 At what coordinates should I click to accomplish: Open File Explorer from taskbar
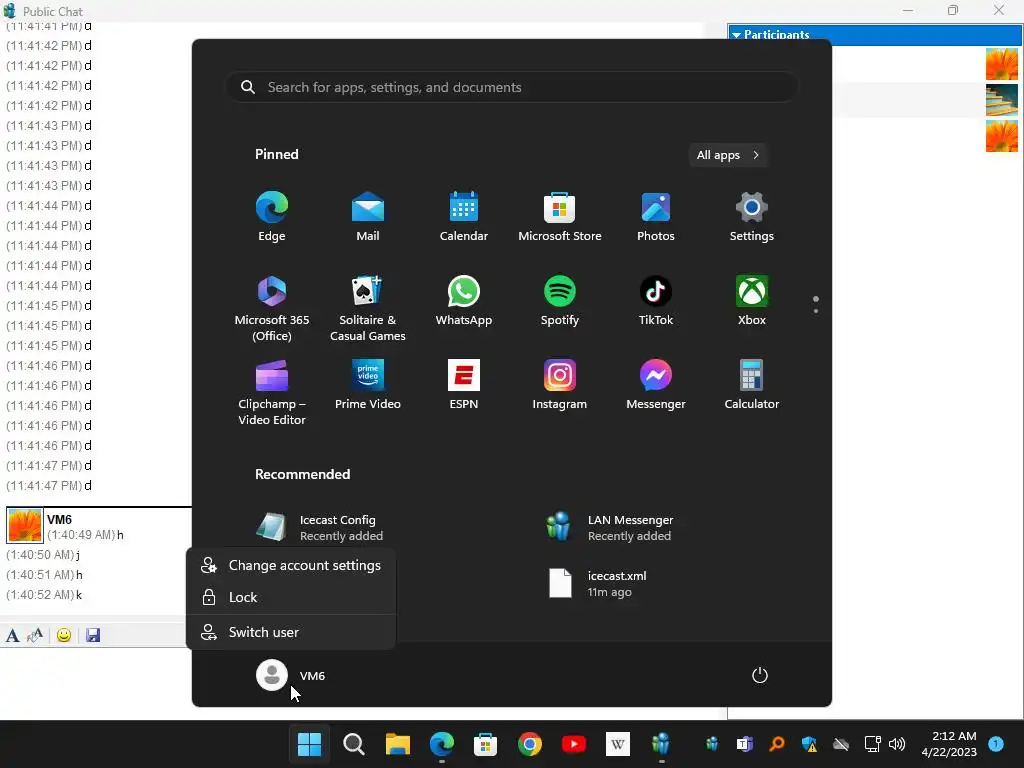pos(398,744)
